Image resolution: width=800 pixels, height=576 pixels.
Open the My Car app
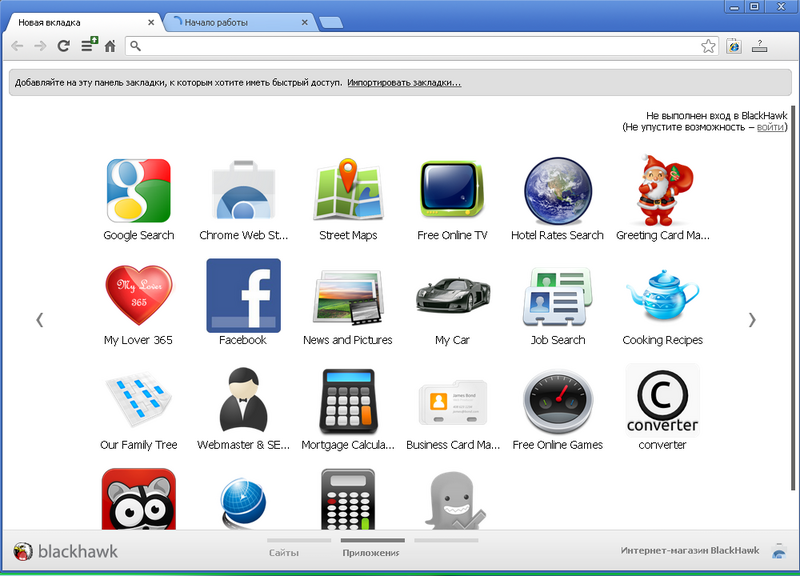452,296
